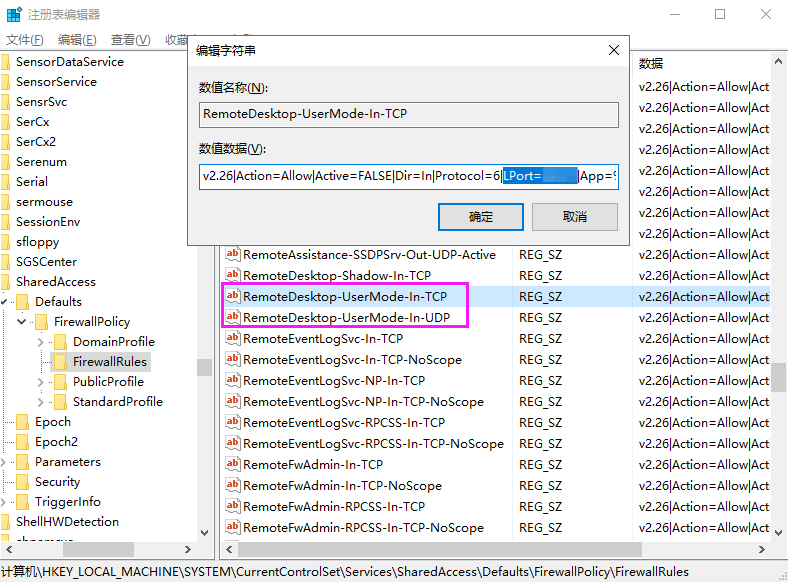The image size is (788, 582).
Task: Open the 查看(V) menu
Action: 130,39
